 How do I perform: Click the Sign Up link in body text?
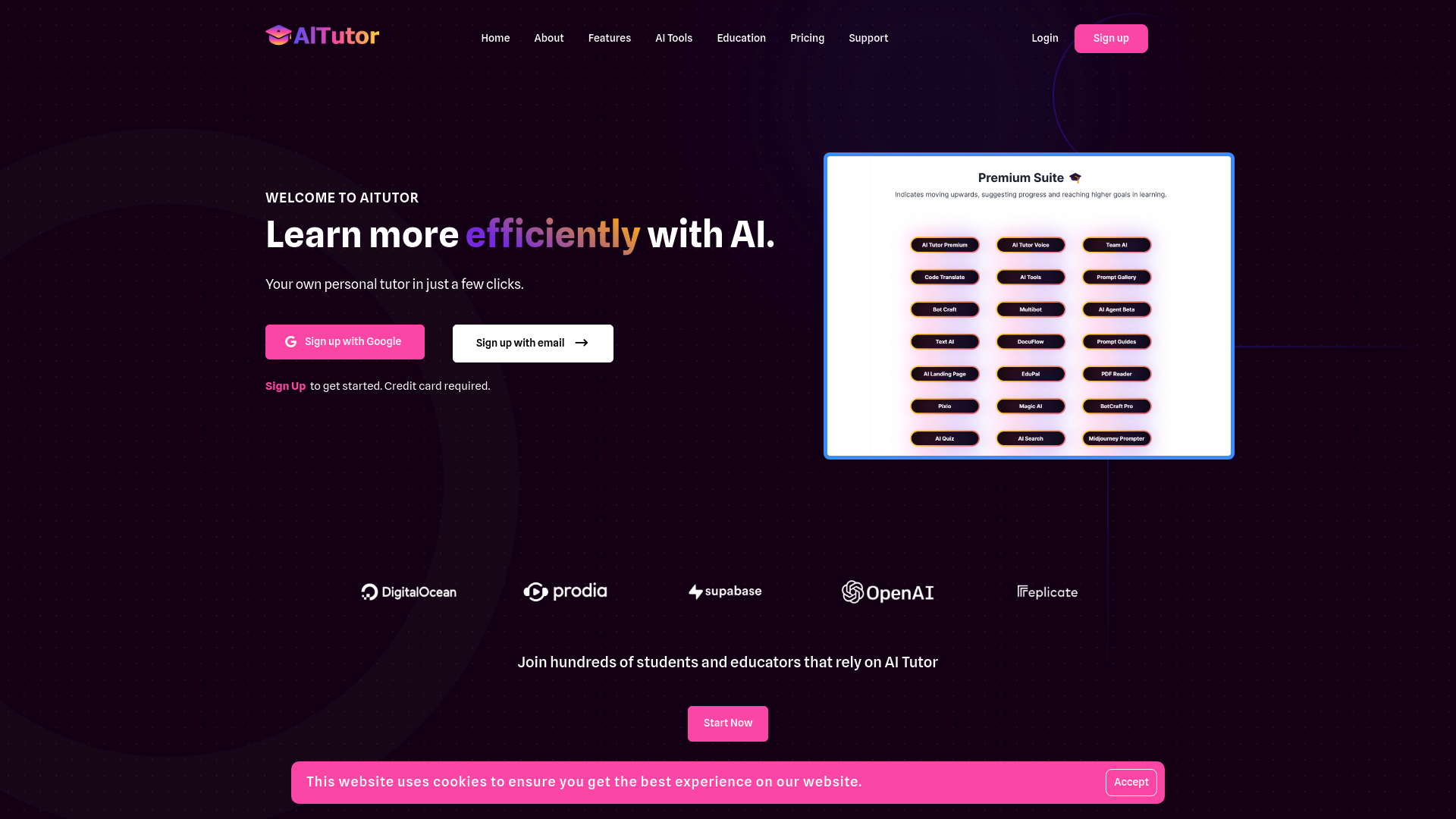pyautogui.click(x=285, y=386)
